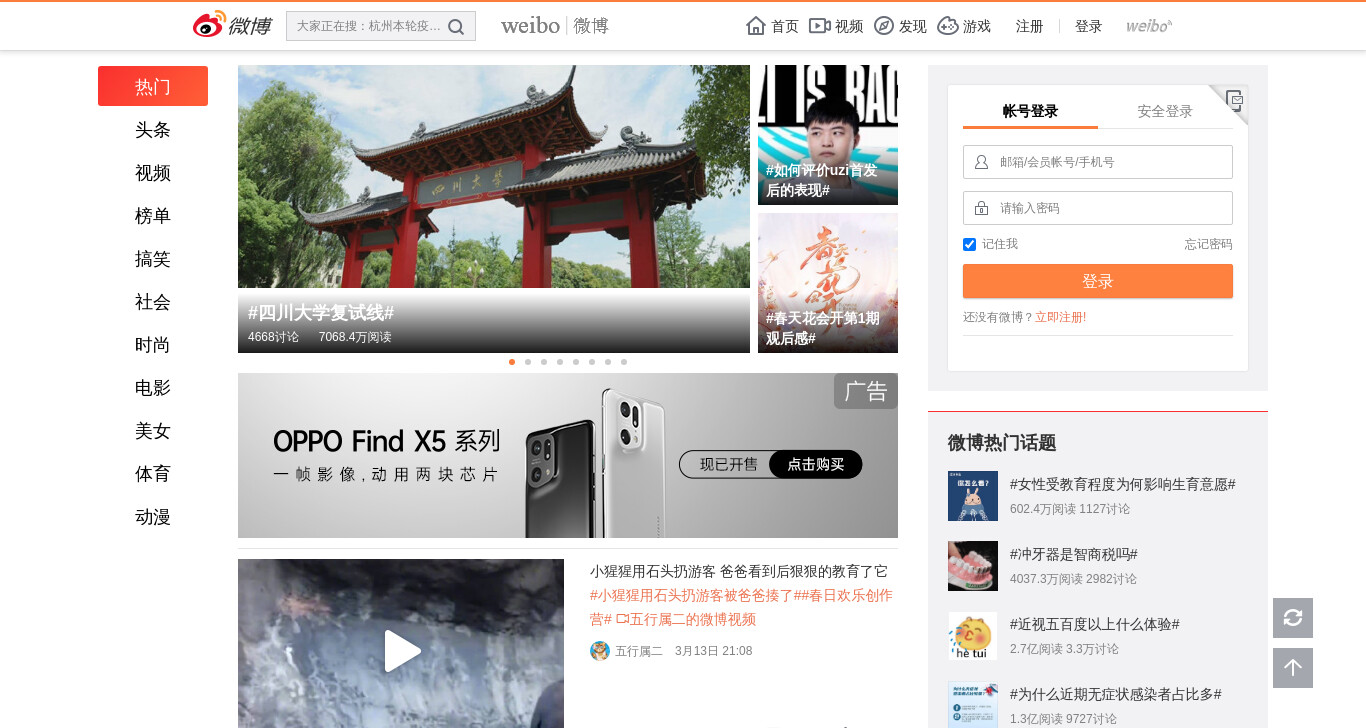Click 现已开售 in the OPPO ad

click(x=729, y=464)
